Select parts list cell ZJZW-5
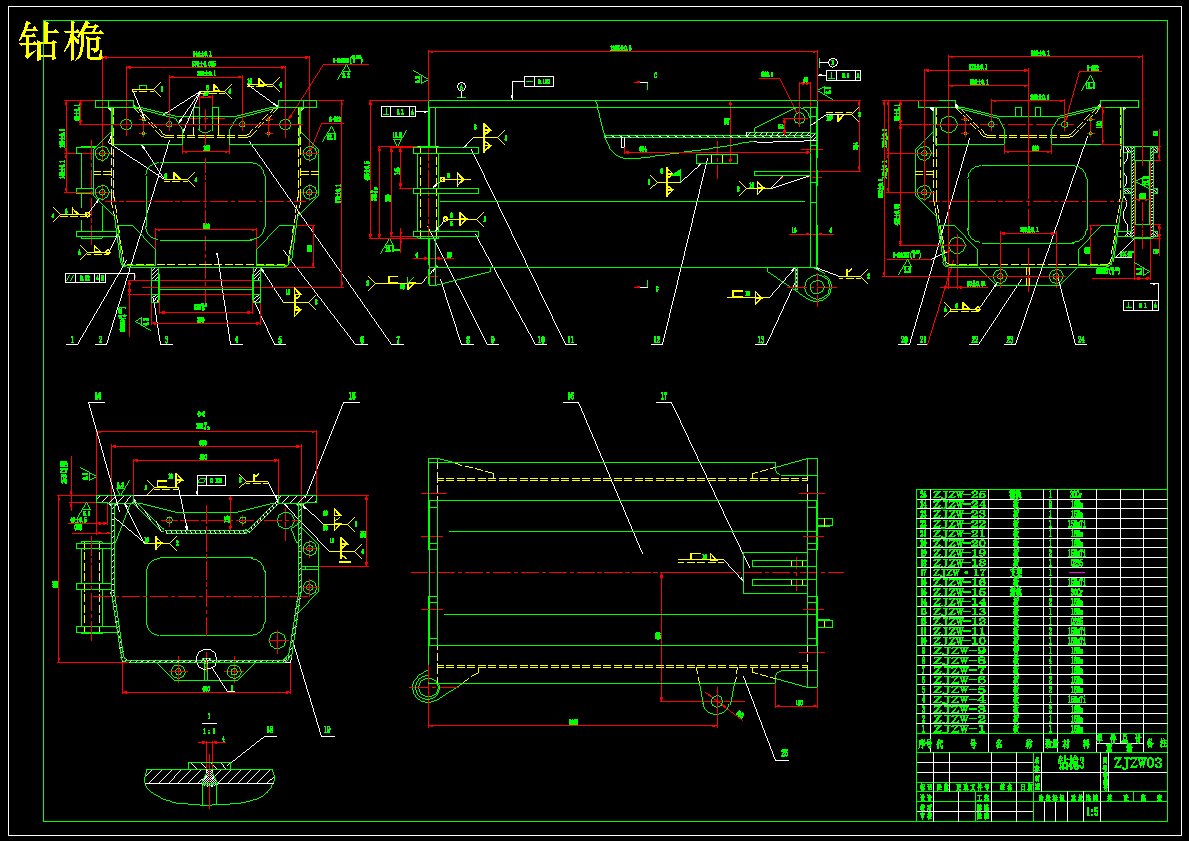 click(960, 690)
